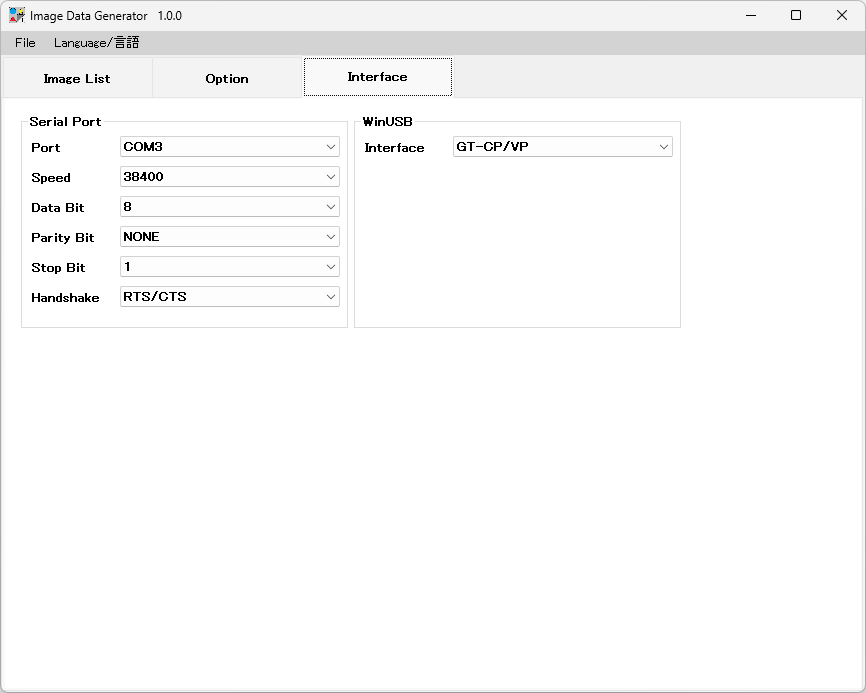Image resolution: width=866 pixels, height=693 pixels.
Task: Minimize the Image Data Generator window
Action: [x=750, y=15]
